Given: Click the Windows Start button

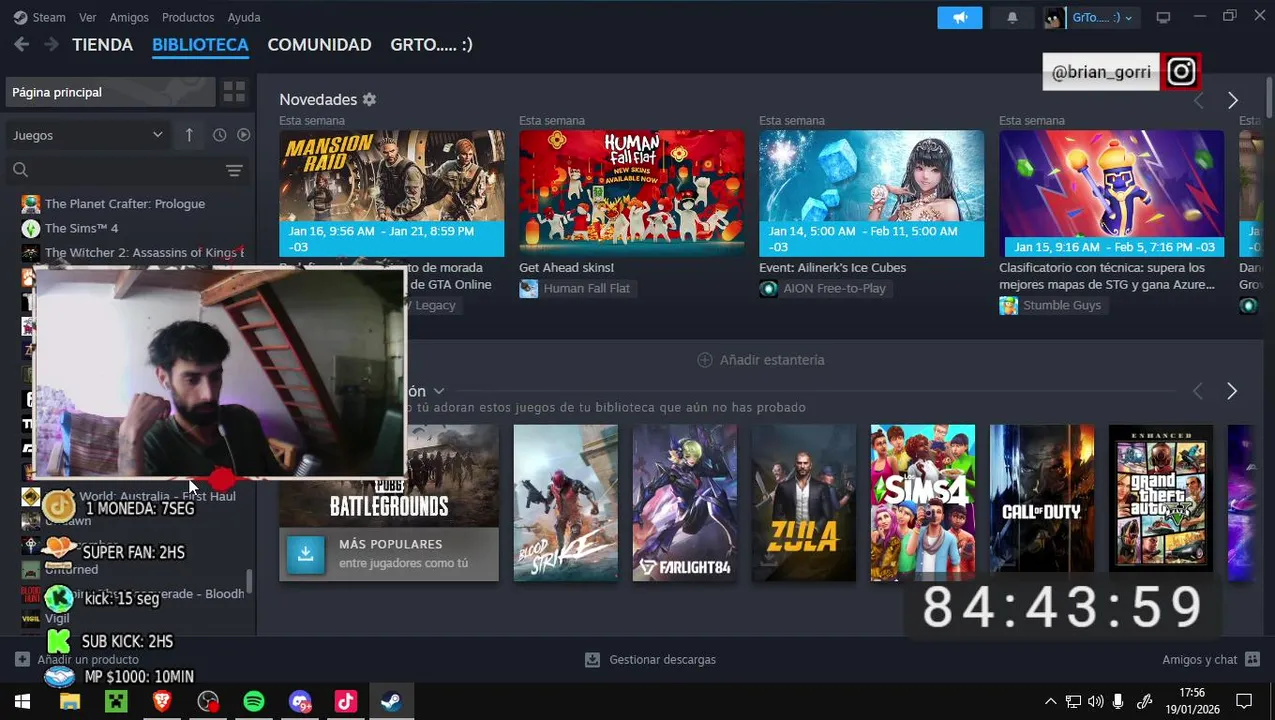Looking at the screenshot, I should 22,702.
